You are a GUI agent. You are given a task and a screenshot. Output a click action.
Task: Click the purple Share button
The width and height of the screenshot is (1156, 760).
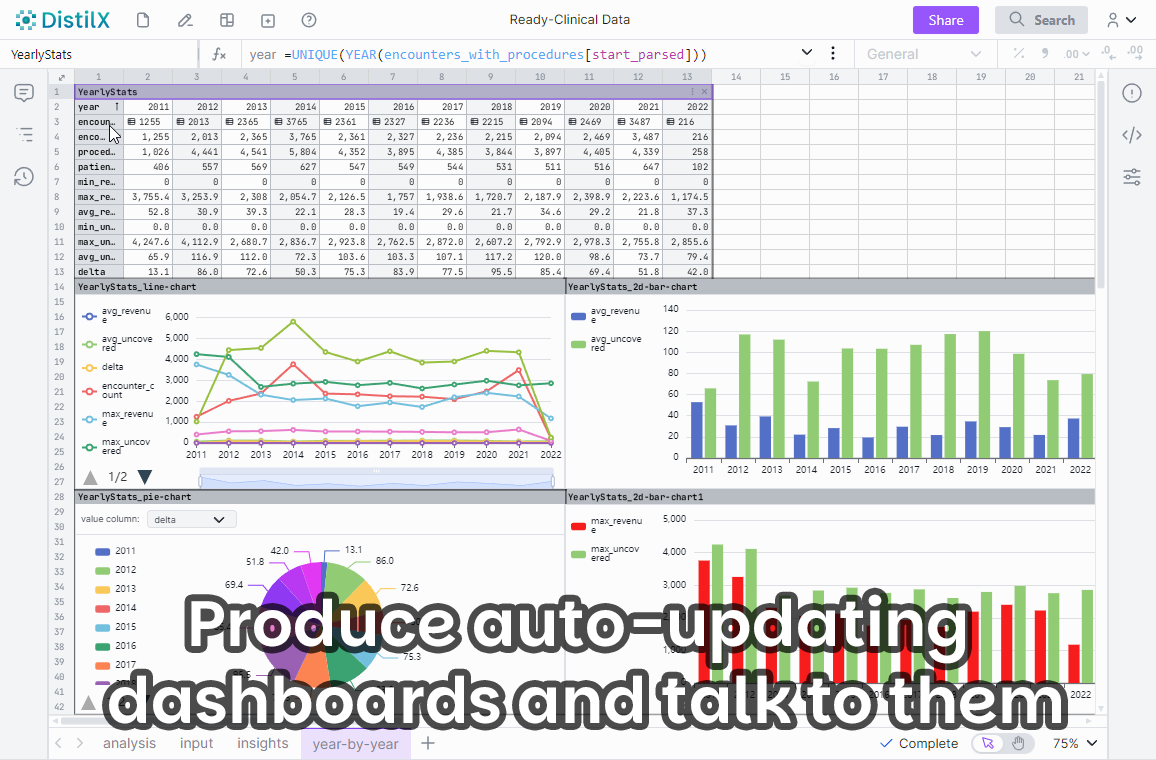click(946, 20)
